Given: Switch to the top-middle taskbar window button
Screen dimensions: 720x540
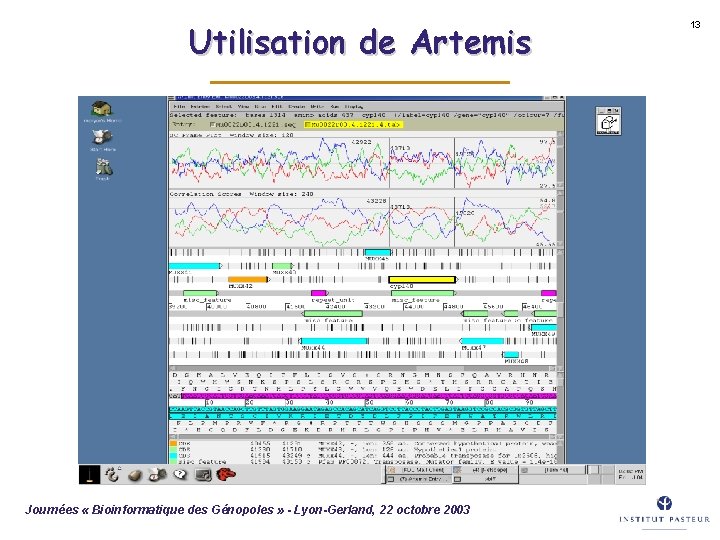Looking at the screenshot, I should tap(485, 470).
